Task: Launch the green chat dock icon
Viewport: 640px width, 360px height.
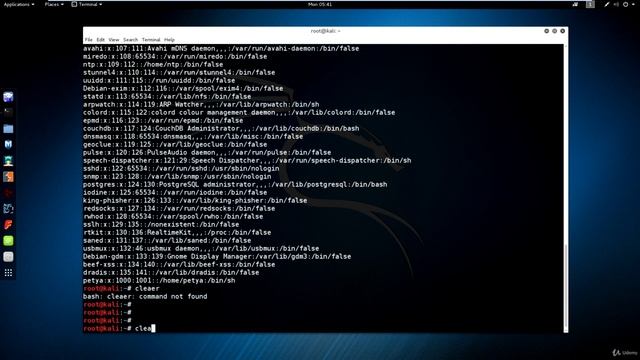Action: tap(8, 240)
